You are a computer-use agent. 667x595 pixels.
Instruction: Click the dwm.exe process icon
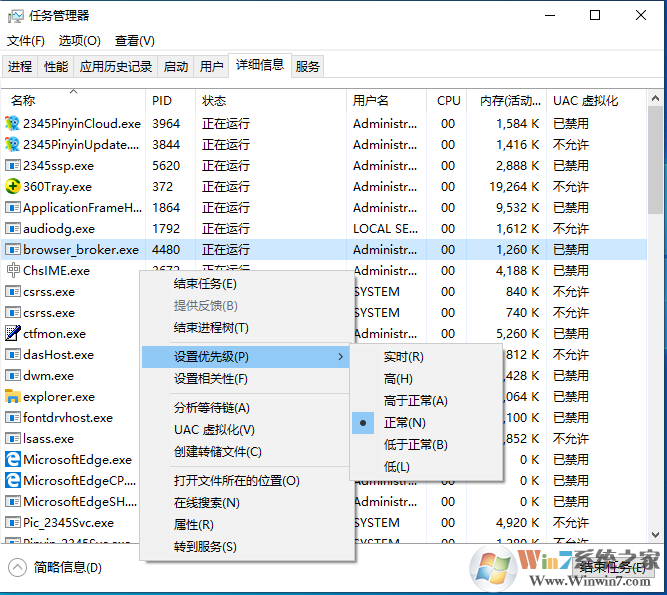point(13,375)
